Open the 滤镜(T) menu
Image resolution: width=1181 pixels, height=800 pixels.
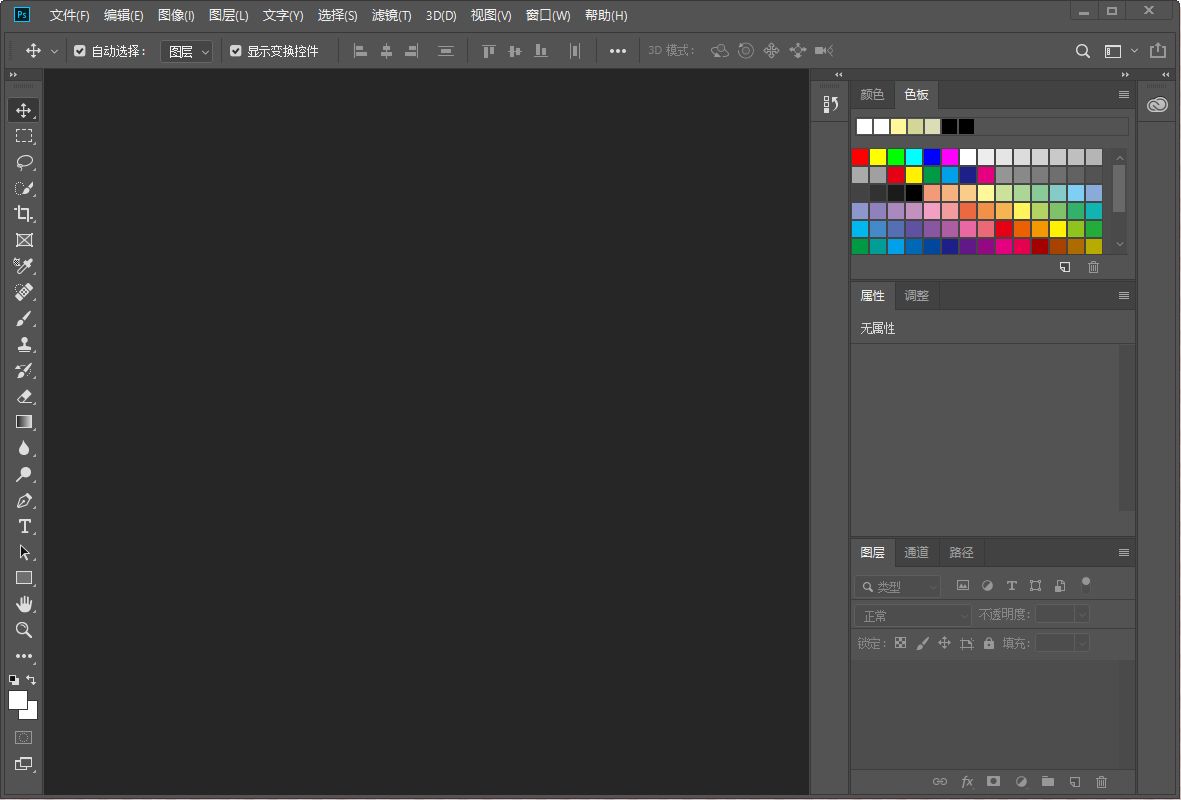pyautogui.click(x=392, y=15)
